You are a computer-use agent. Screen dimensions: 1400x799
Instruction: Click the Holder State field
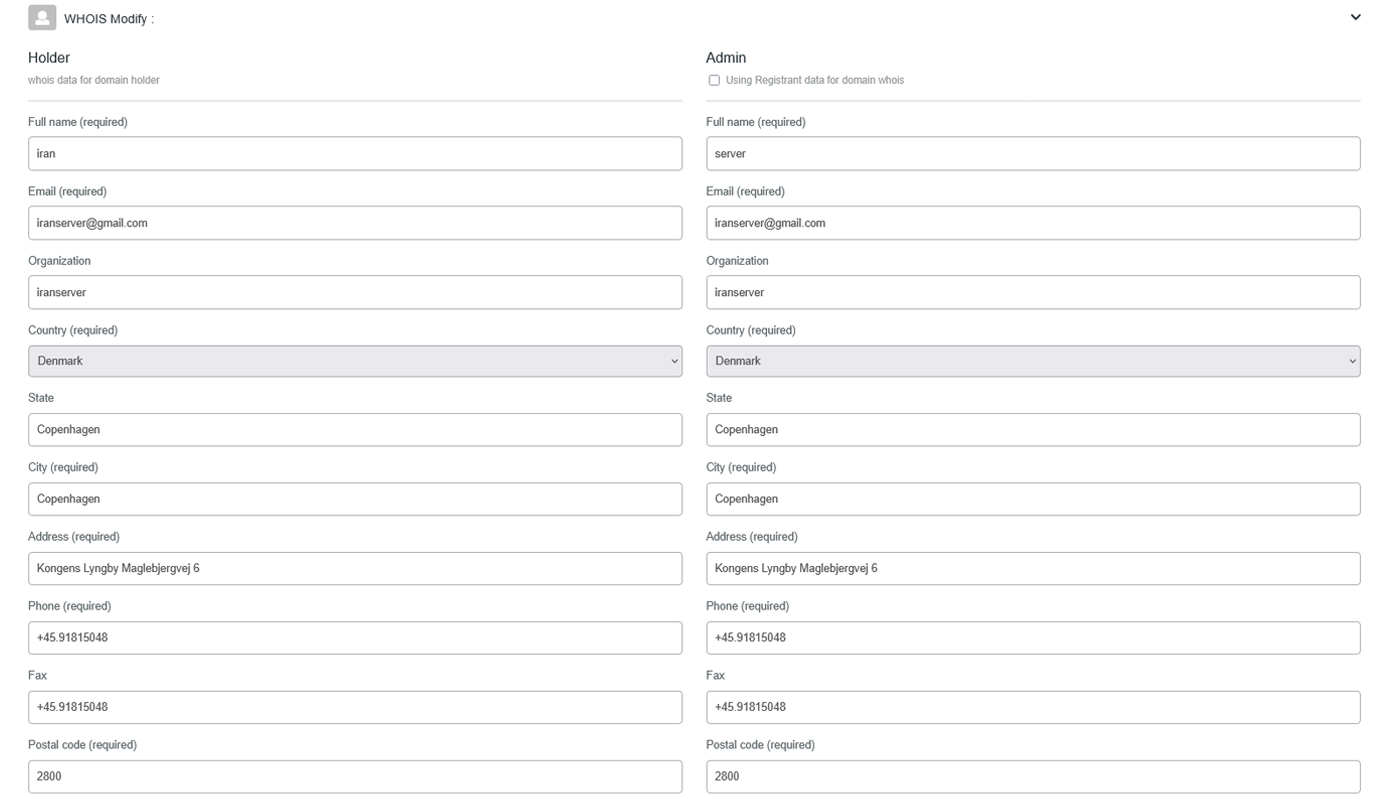[x=355, y=430]
